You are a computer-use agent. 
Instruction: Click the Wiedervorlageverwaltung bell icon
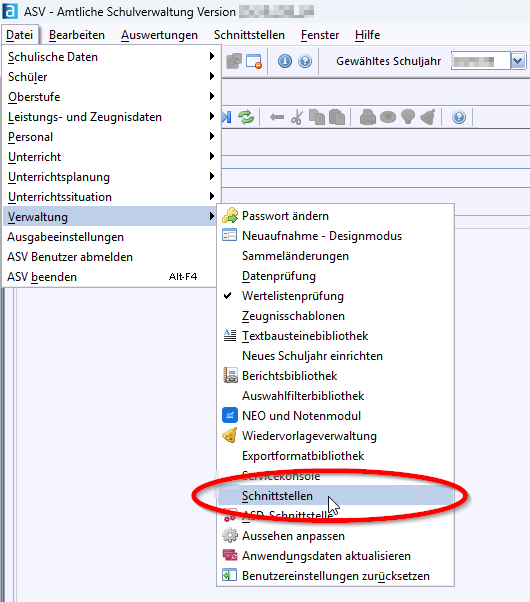[x=230, y=435]
